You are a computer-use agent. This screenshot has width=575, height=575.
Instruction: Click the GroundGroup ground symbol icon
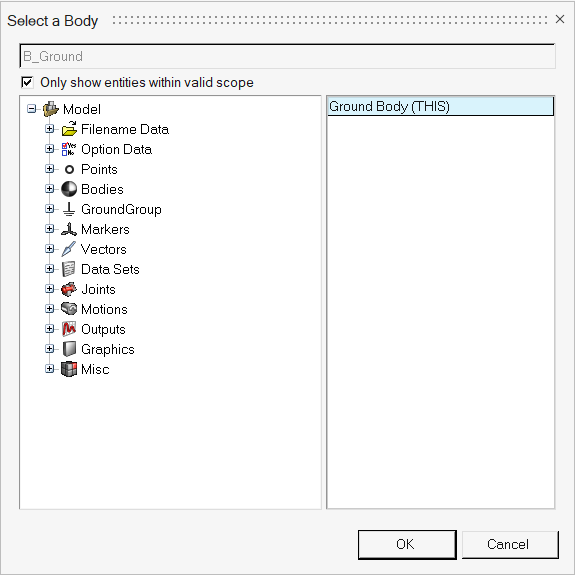(x=69, y=209)
